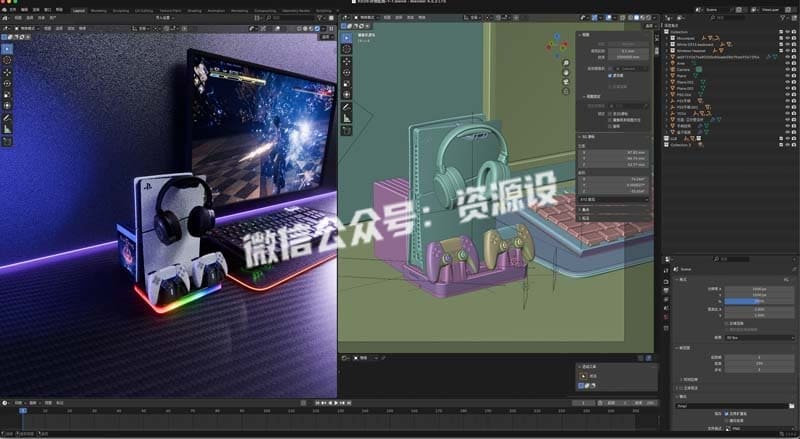
Task: Select the Transform tool in left rendered viewport
Action: click(7, 106)
